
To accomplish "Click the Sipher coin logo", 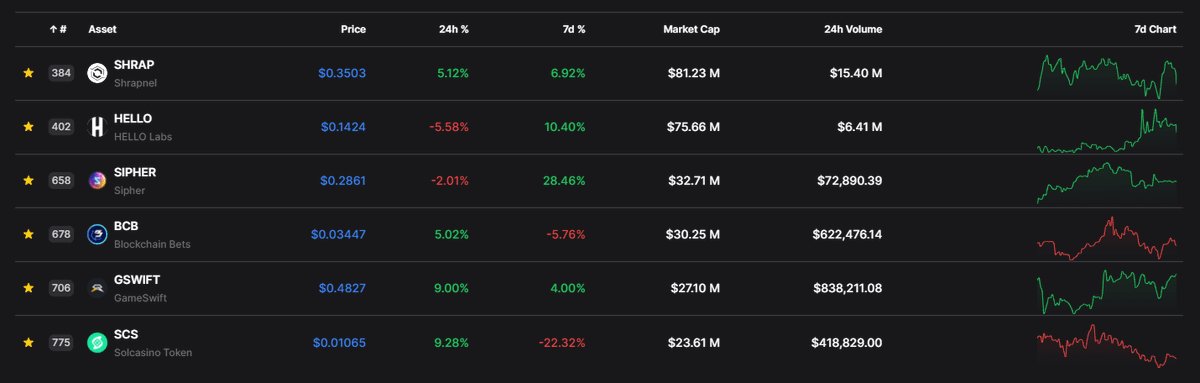I will pos(97,181).
